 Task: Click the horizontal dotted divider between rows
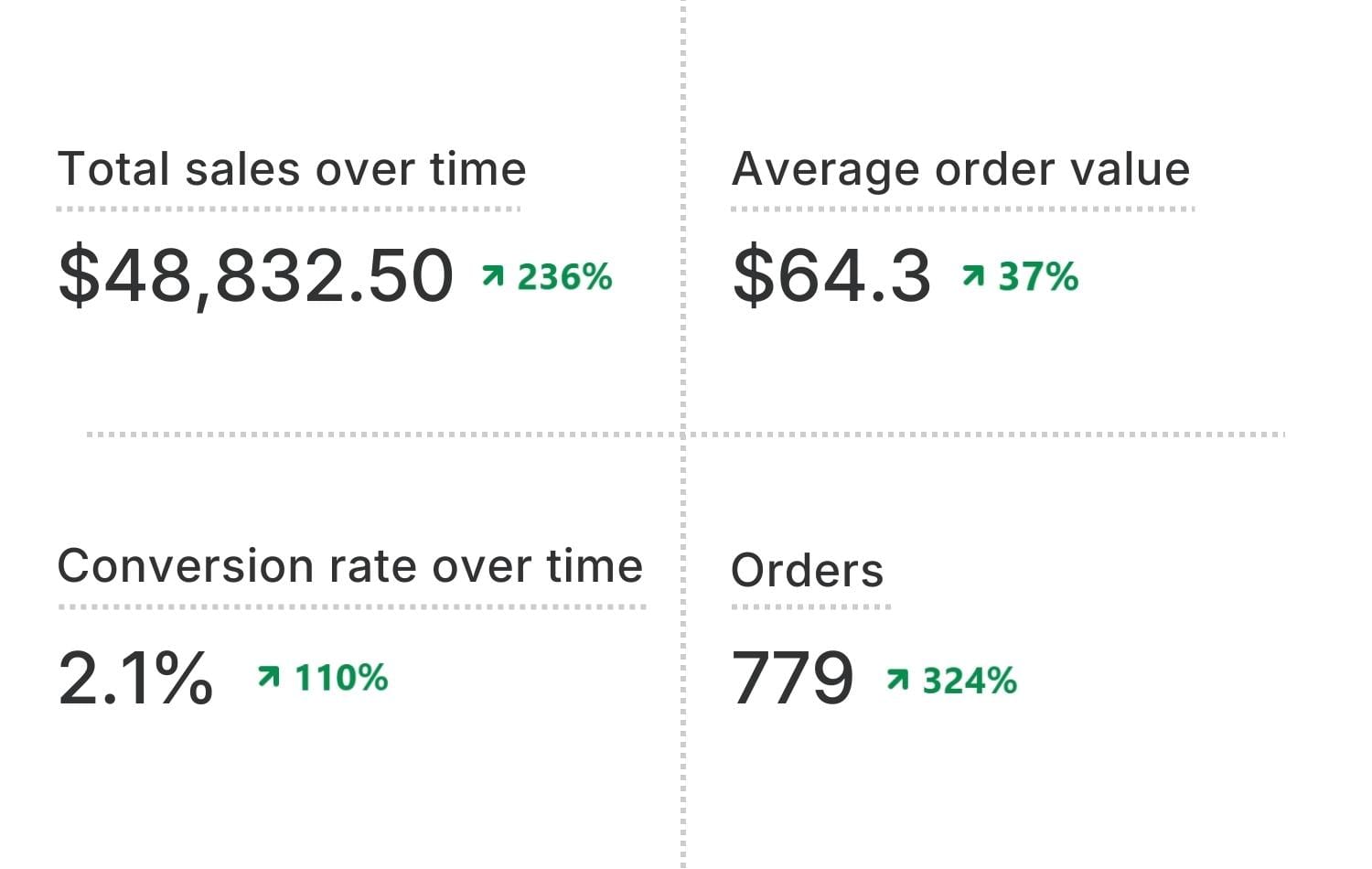point(384,434)
